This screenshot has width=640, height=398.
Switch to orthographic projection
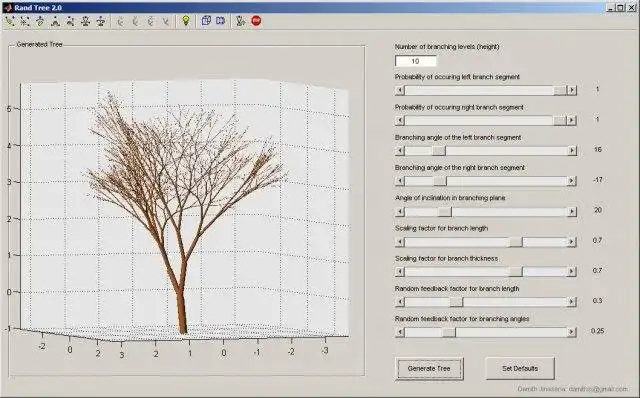point(206,20)
